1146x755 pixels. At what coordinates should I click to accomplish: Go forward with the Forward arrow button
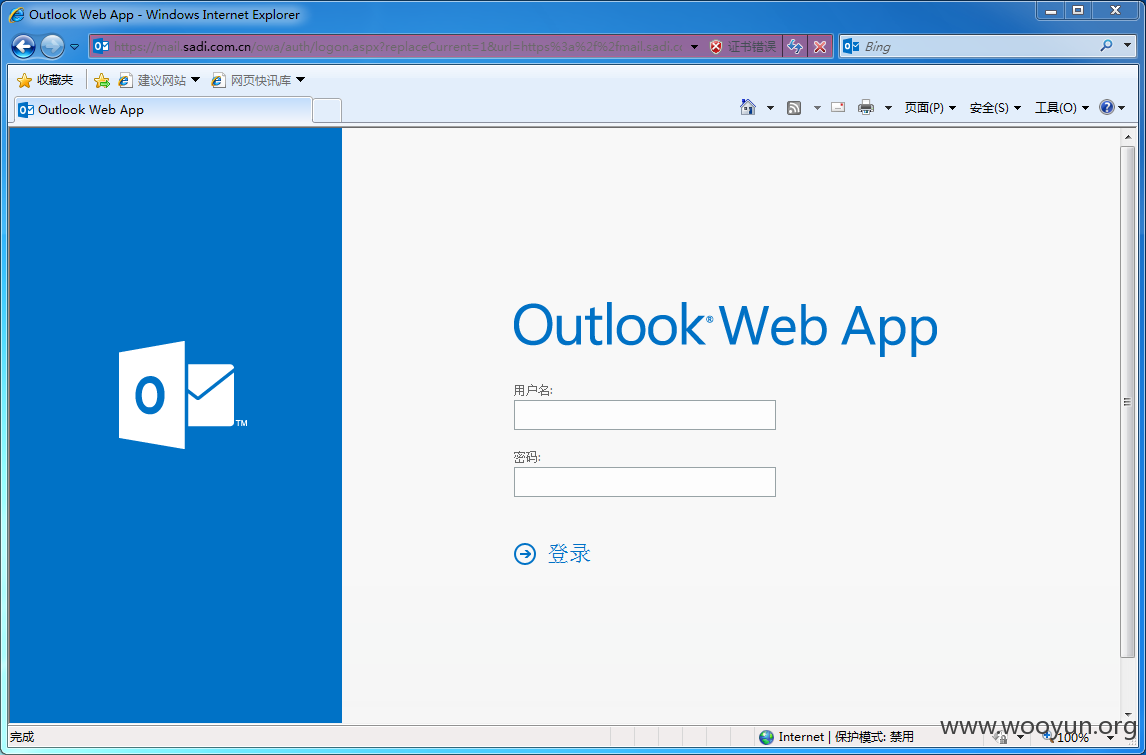pyautogui.click(x=52, y=47)
